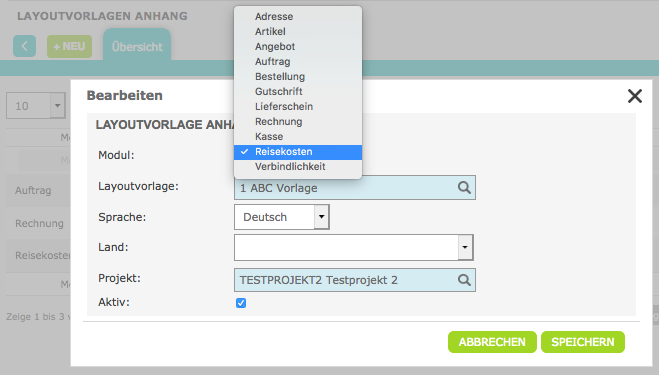Switch to the Übersicht tab
The image size is (659, 375).
pos(137,46)
